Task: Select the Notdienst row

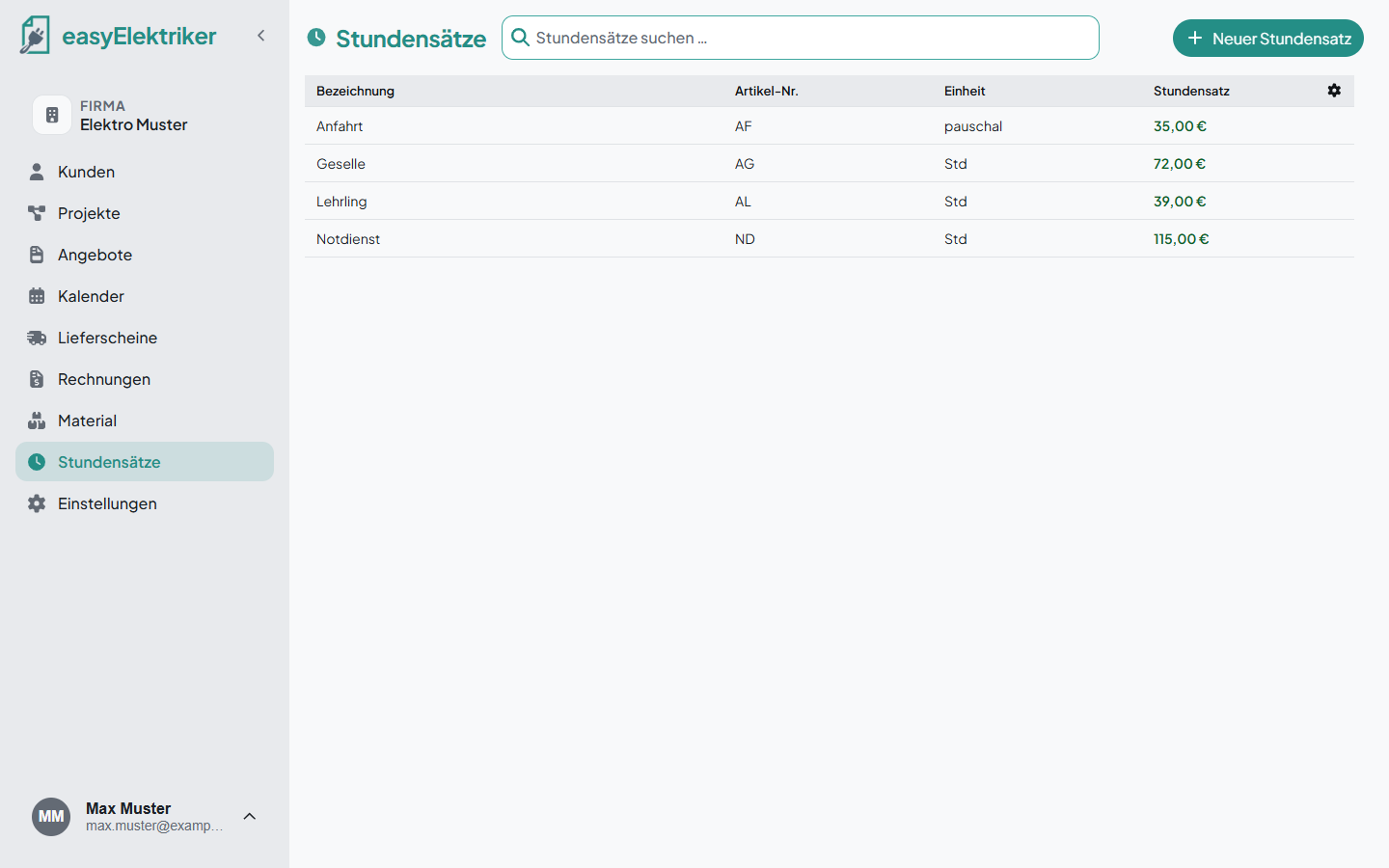Action: (x=830, y=239)
